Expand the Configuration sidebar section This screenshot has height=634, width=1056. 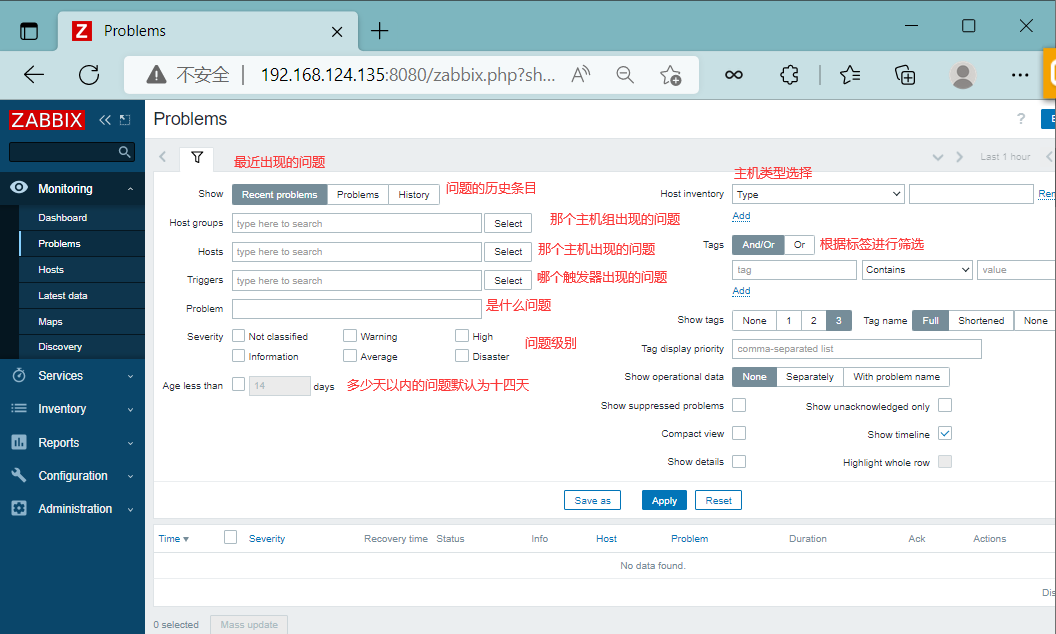(72, 476)
